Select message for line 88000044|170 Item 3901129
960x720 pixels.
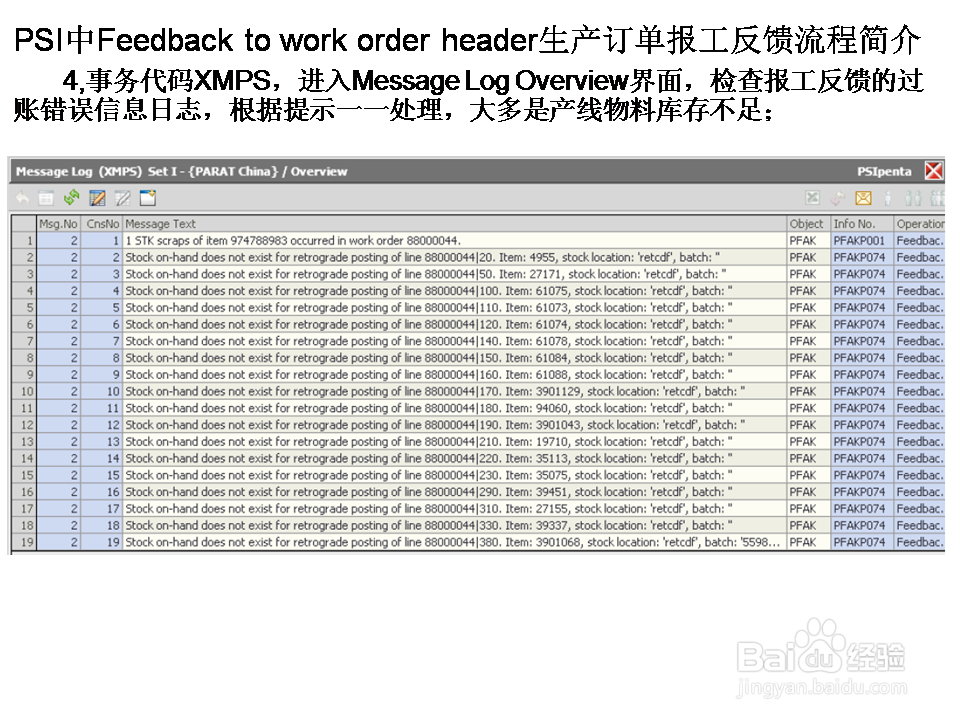pos(454,391)
